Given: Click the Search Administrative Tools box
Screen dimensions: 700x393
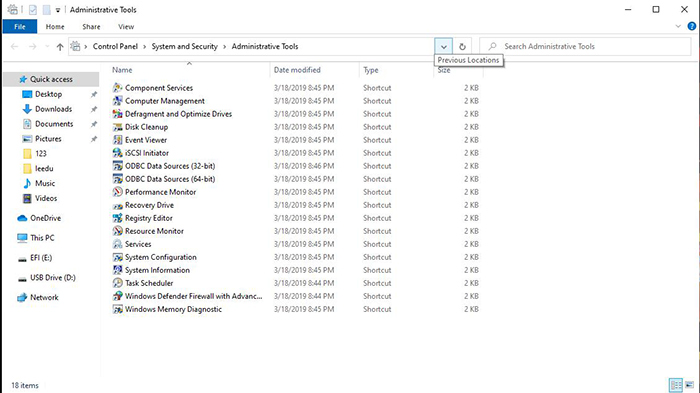Looking at the screenshot, I should click(585, 46).
